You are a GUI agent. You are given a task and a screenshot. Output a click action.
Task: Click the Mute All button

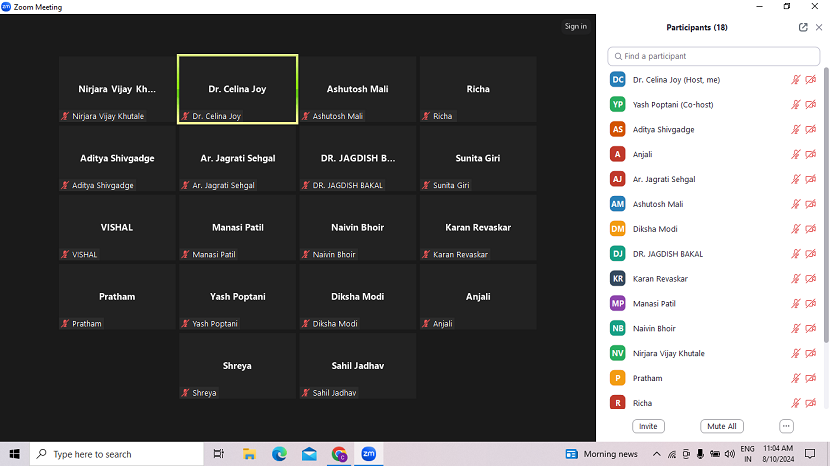721,426
